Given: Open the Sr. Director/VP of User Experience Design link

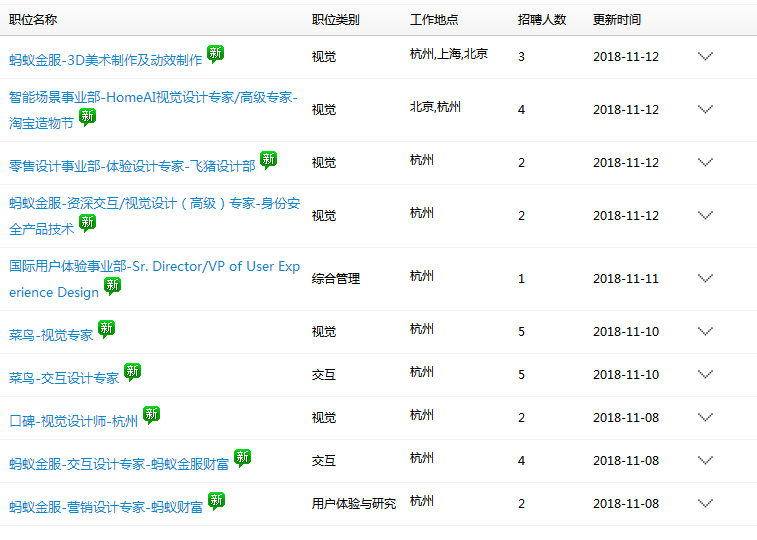Looking at the screenshot, I should pyautogui.click(x=154, y=279).
